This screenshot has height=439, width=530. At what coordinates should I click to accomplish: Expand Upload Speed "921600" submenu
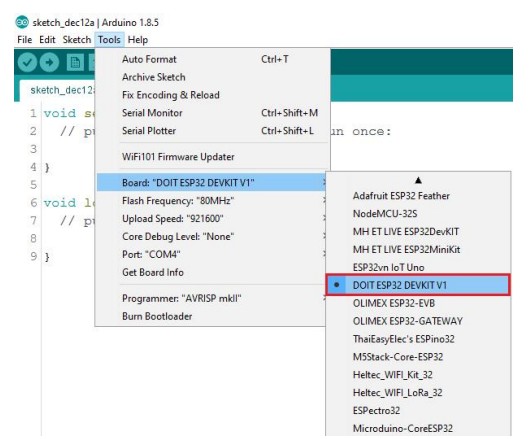(212, 219)
